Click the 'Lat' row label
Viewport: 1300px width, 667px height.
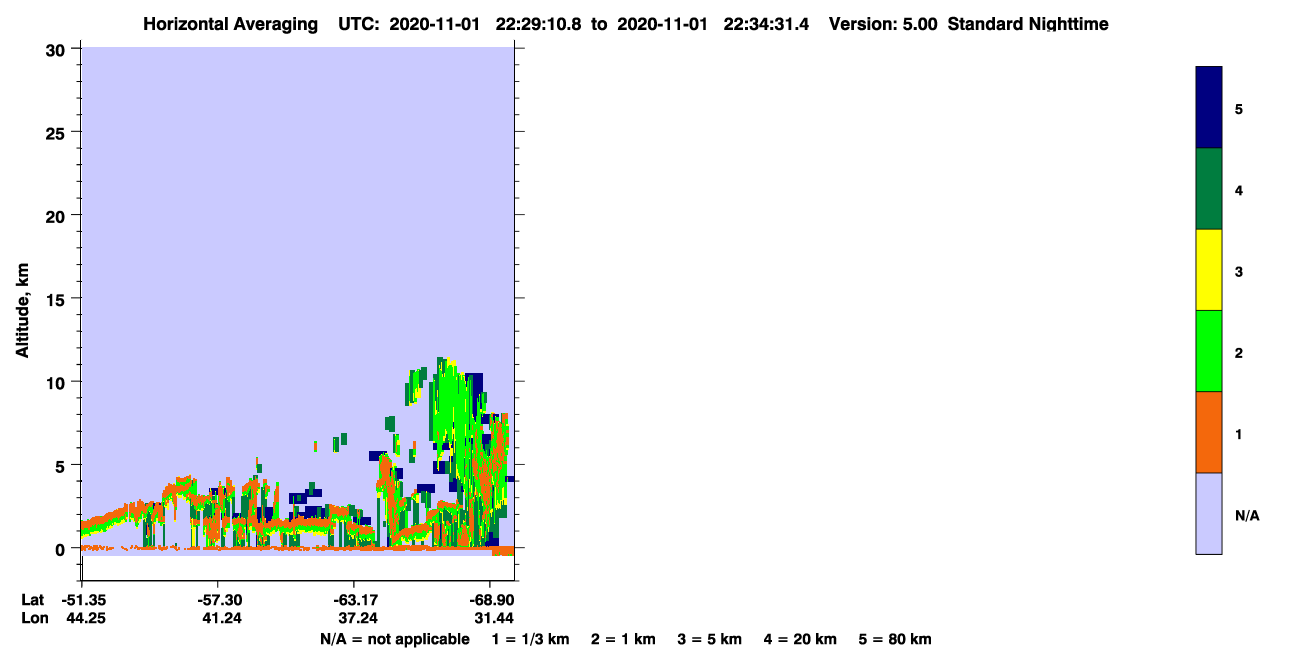tap(32, 599)
